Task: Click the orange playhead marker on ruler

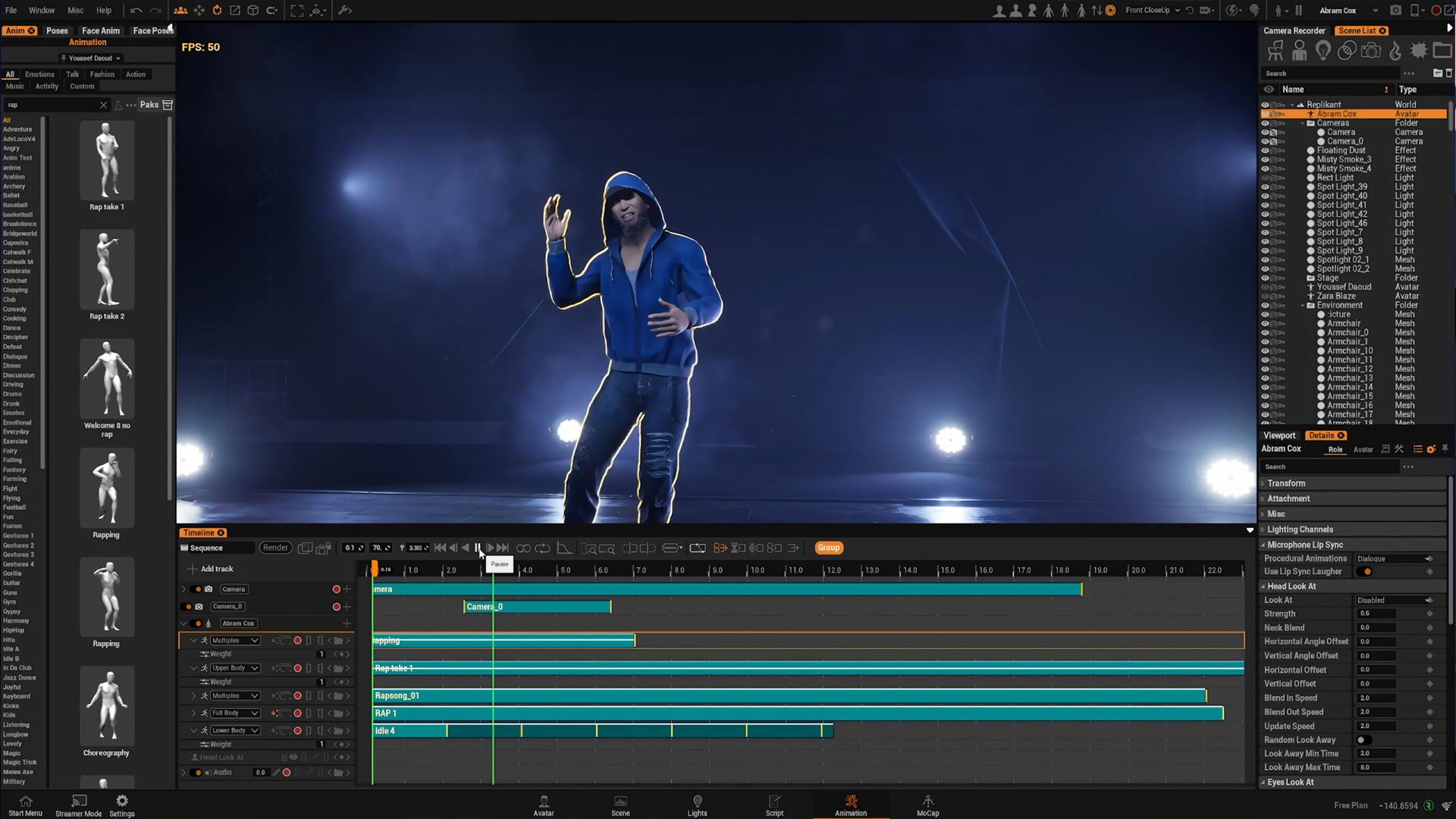Action: 374,569
